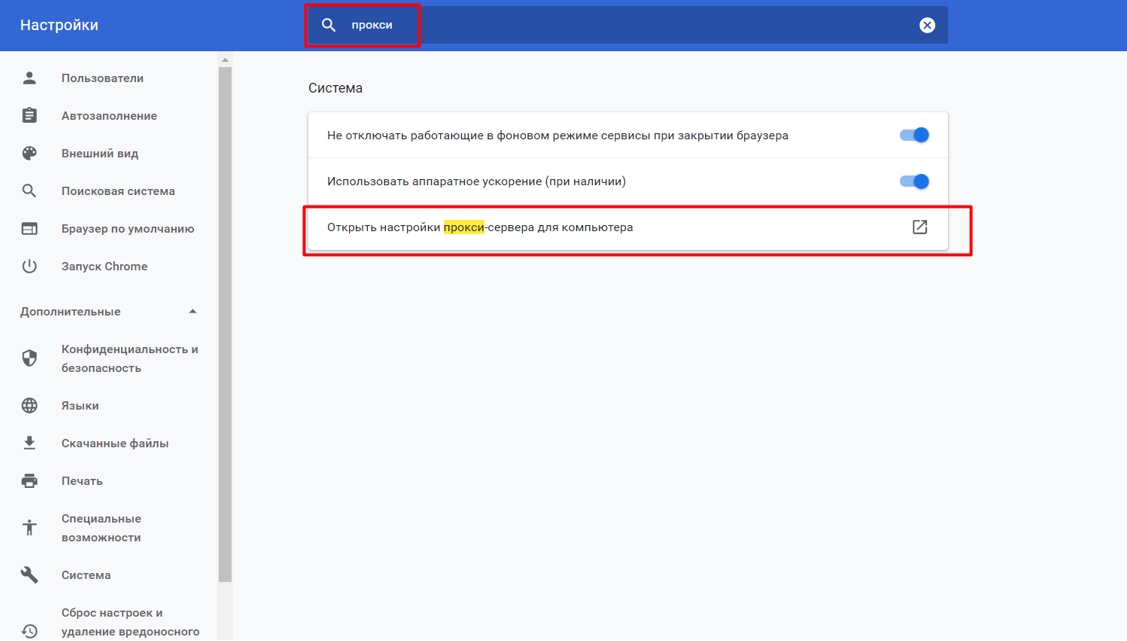The image size is (1127, 641).
Task: Open the Языки section
Action: point(80,406)
